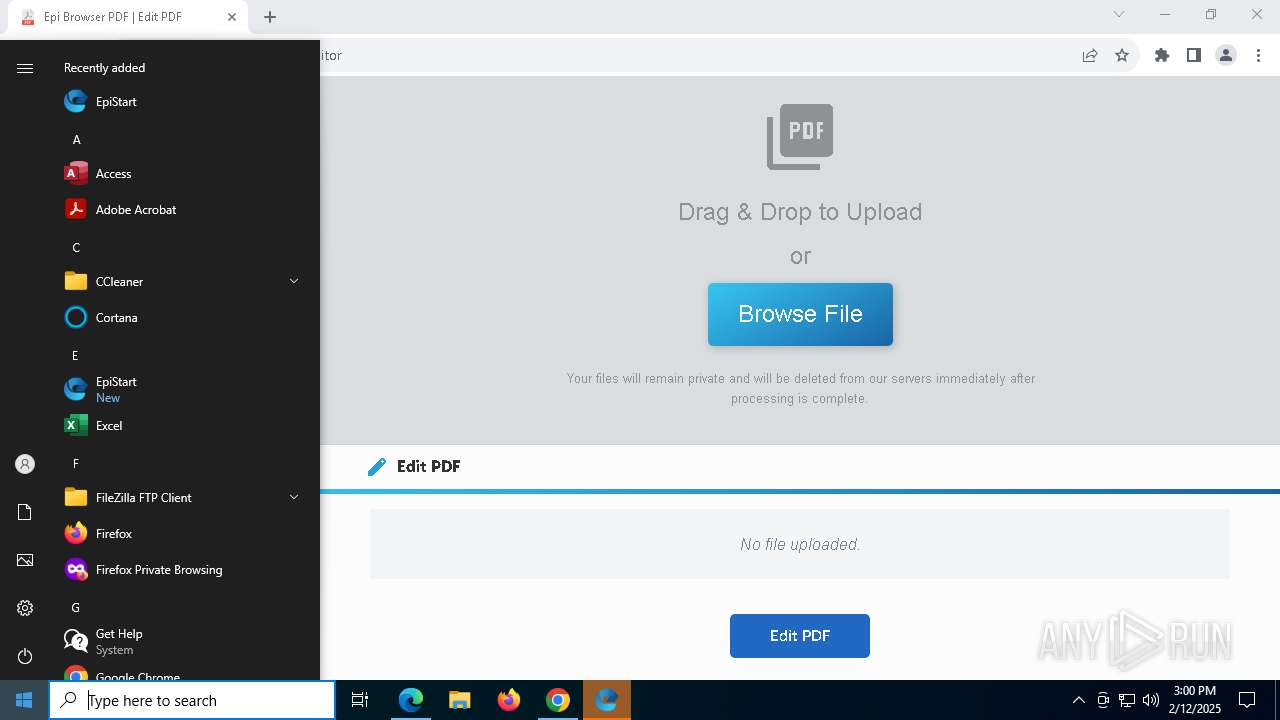Open the Power options icon
Screen dimensions: 1280x720
(25, 656)
